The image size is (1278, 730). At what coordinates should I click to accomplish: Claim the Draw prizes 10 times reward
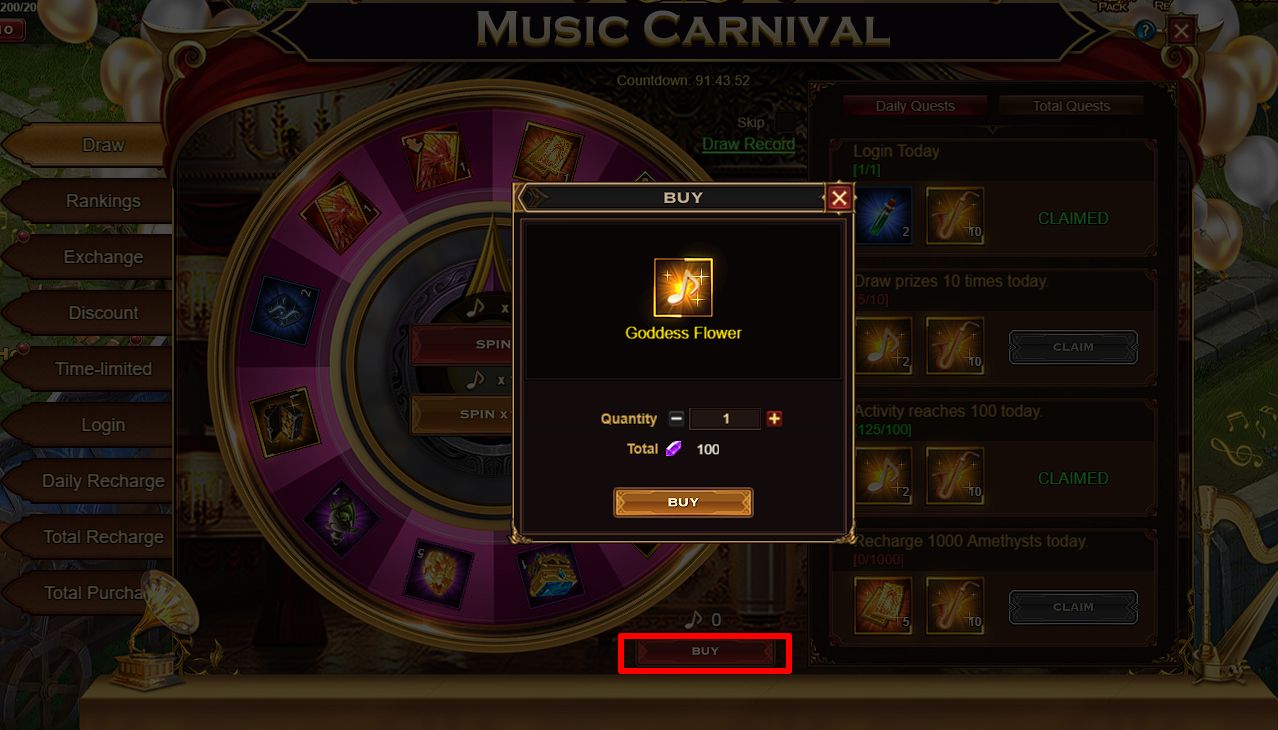1073,347
